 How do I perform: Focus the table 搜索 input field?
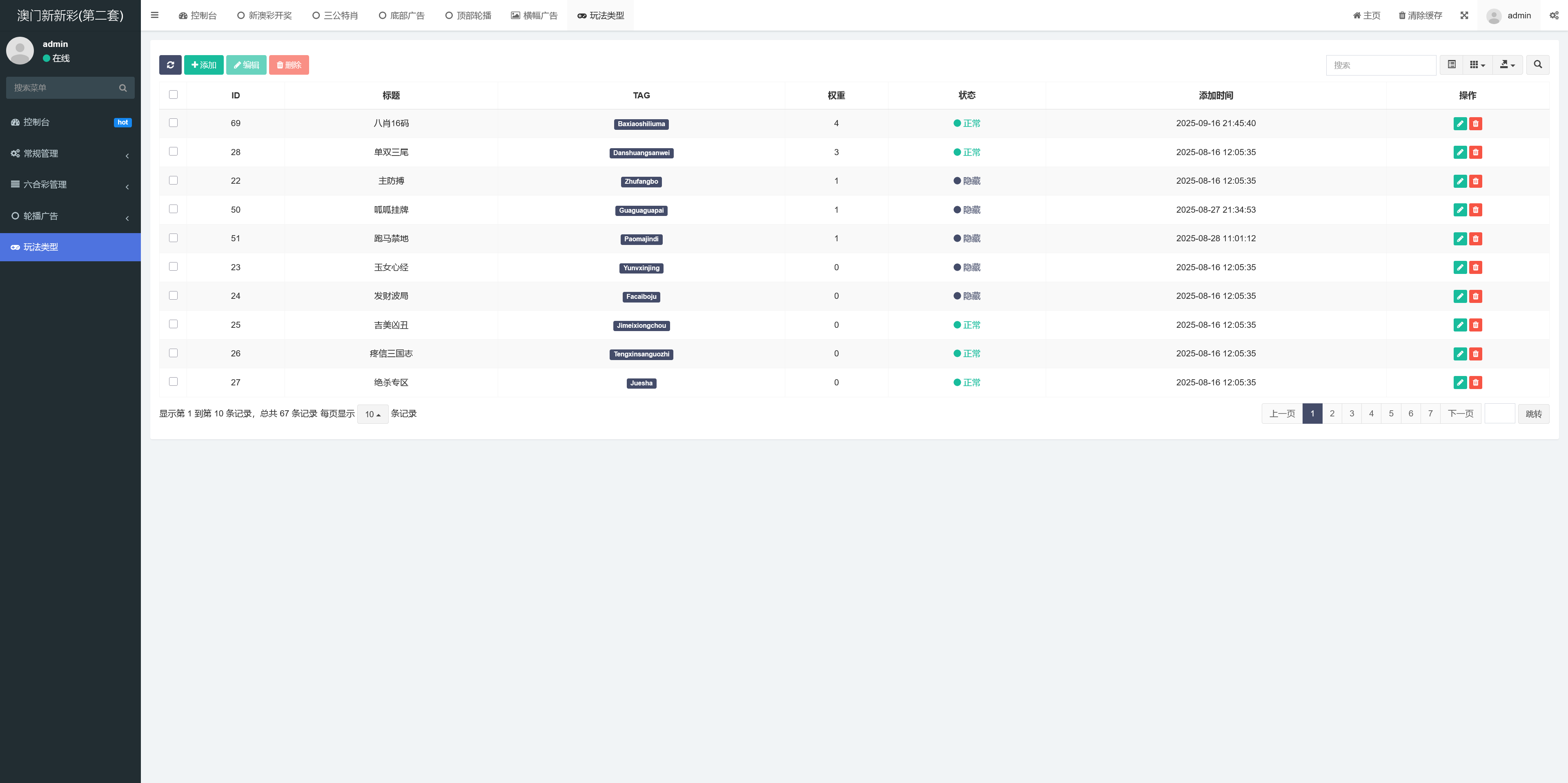1381,65
